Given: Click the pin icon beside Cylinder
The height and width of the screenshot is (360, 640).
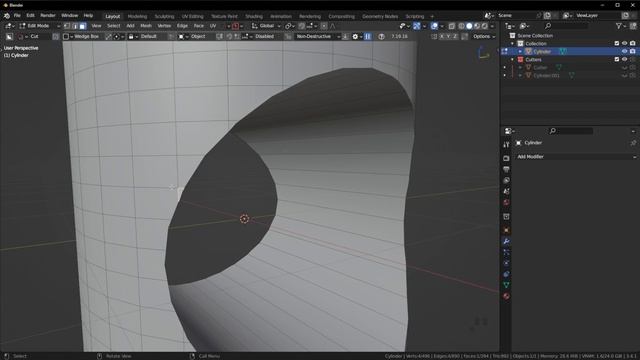Looking at the screenshot, I should [633, 143].
